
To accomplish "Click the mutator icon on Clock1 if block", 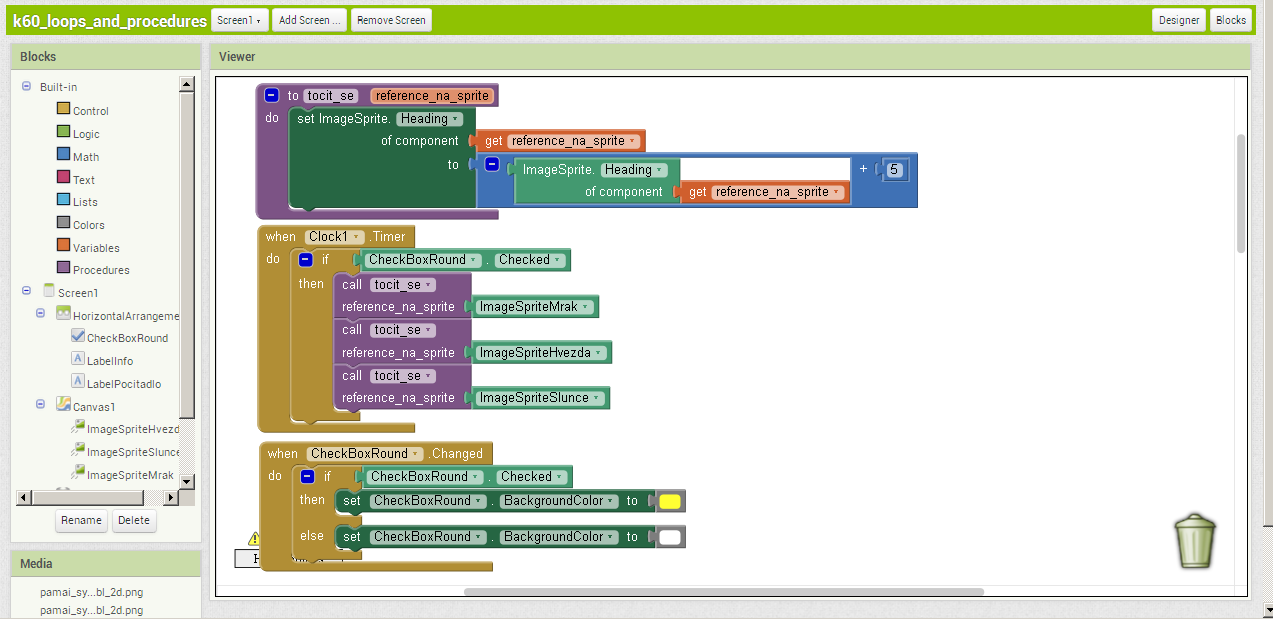I will point(306,260).
